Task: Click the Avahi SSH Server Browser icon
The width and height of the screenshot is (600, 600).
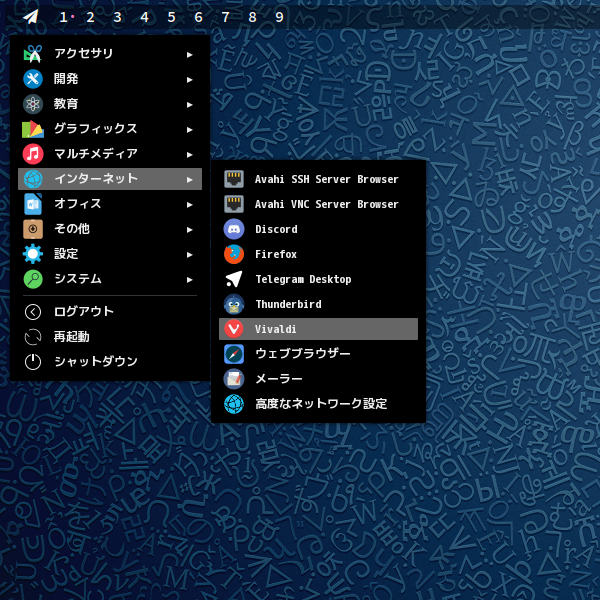Action: tap(234, 179)
